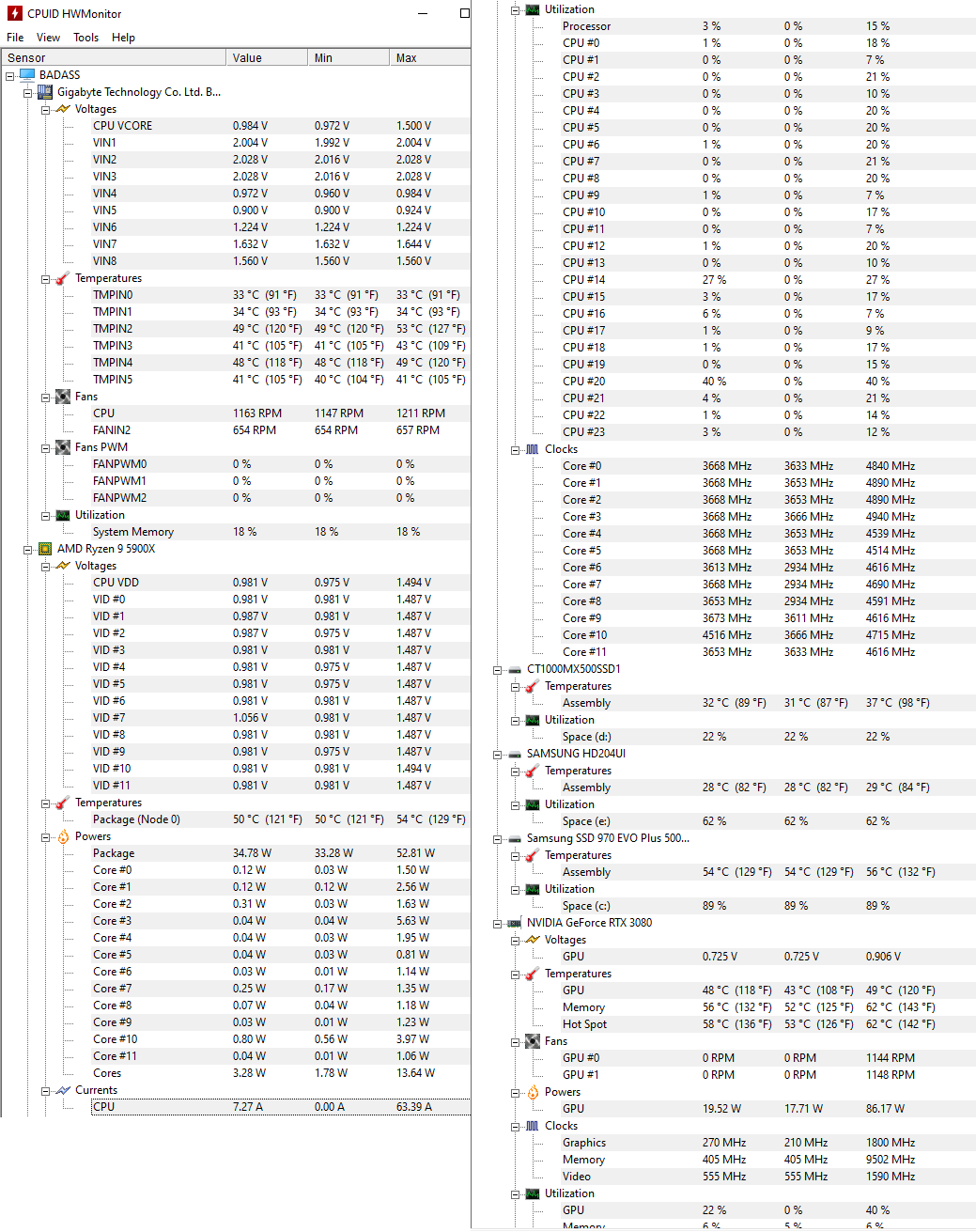
Task: Open the File menu
Action: coord(15,38)
